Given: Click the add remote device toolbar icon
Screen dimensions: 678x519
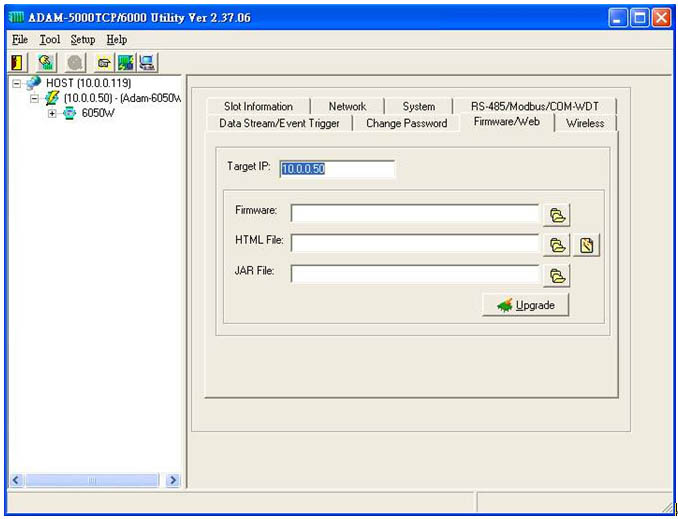Looking at the screenshot, I should 104,63.
